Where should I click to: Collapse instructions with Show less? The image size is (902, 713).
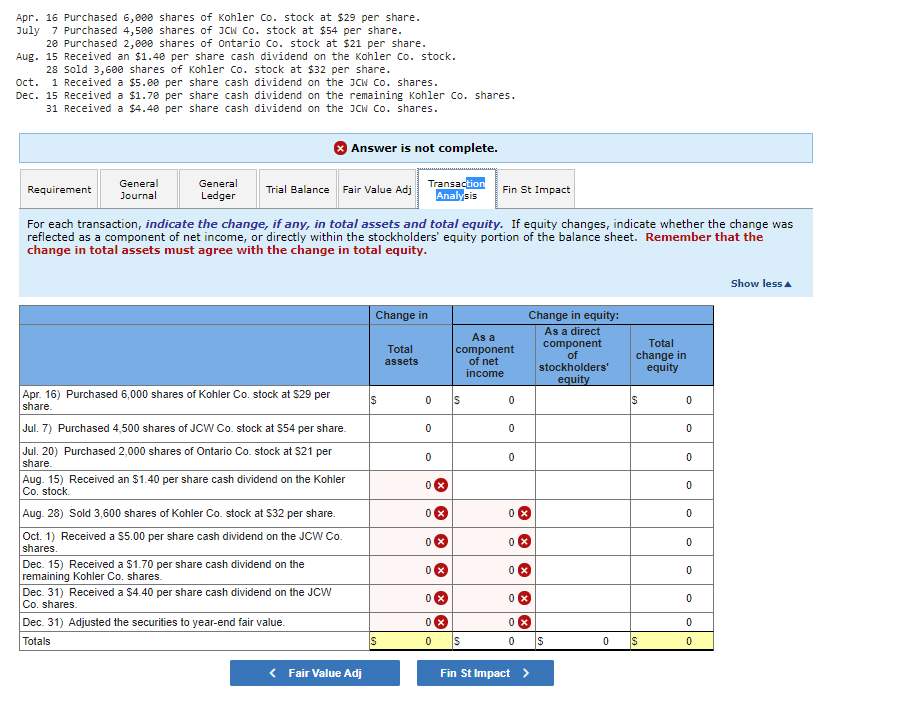coord(760,283)
